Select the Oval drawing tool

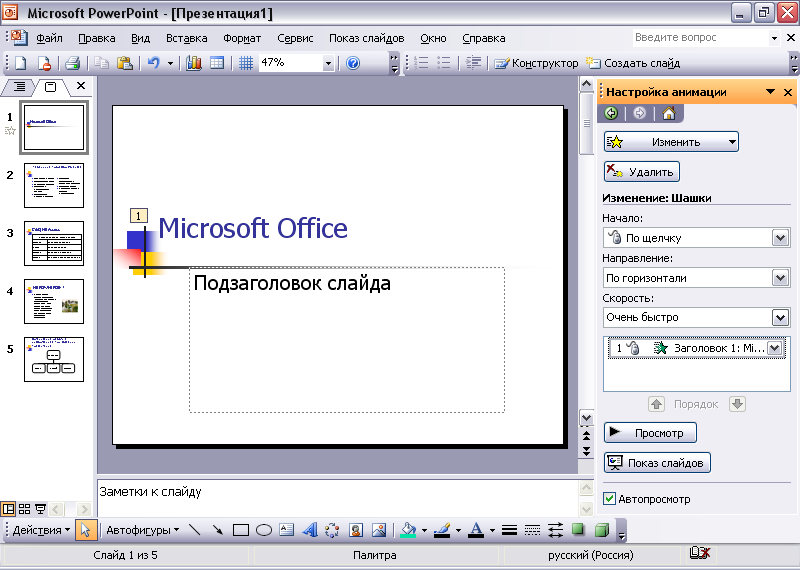tap(263, 530)
